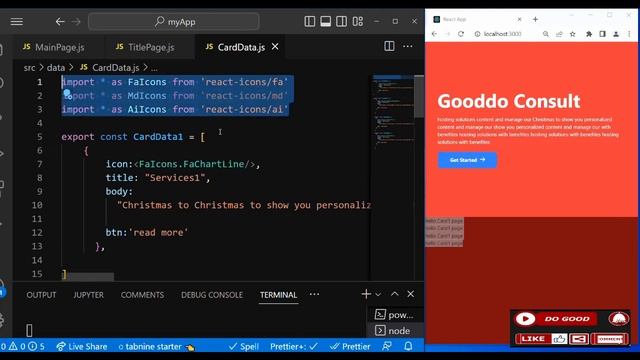Start Live Share from the status bar
The image size is (640, 360).
82,347
